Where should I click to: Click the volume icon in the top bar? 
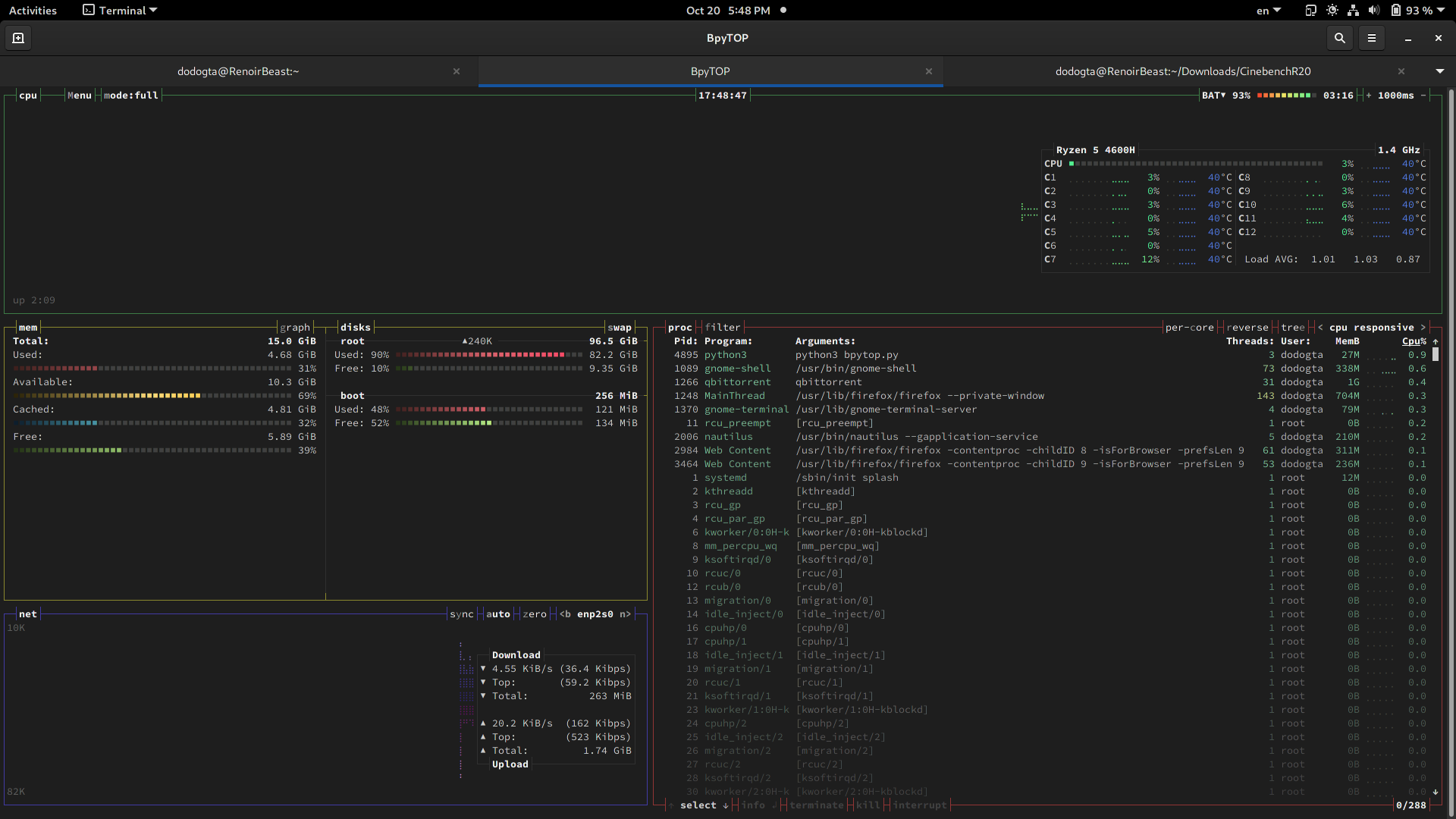1375,10
